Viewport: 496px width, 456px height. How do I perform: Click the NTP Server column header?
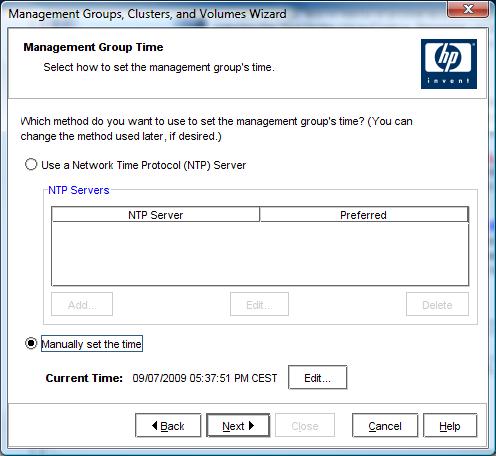tap(156, 215)
